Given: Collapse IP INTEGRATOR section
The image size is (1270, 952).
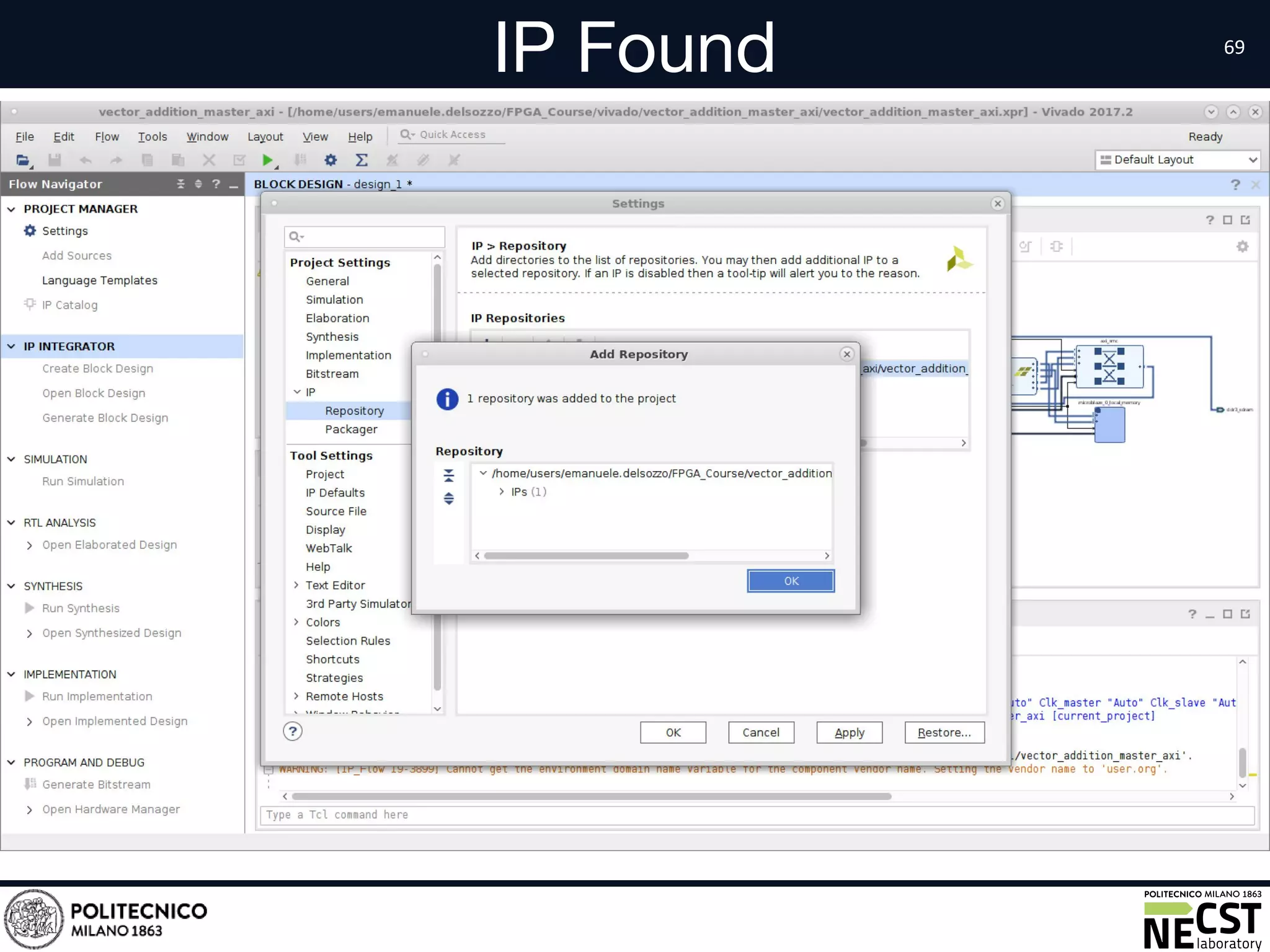Looking at the screenshot, I should tap(11, 346).
